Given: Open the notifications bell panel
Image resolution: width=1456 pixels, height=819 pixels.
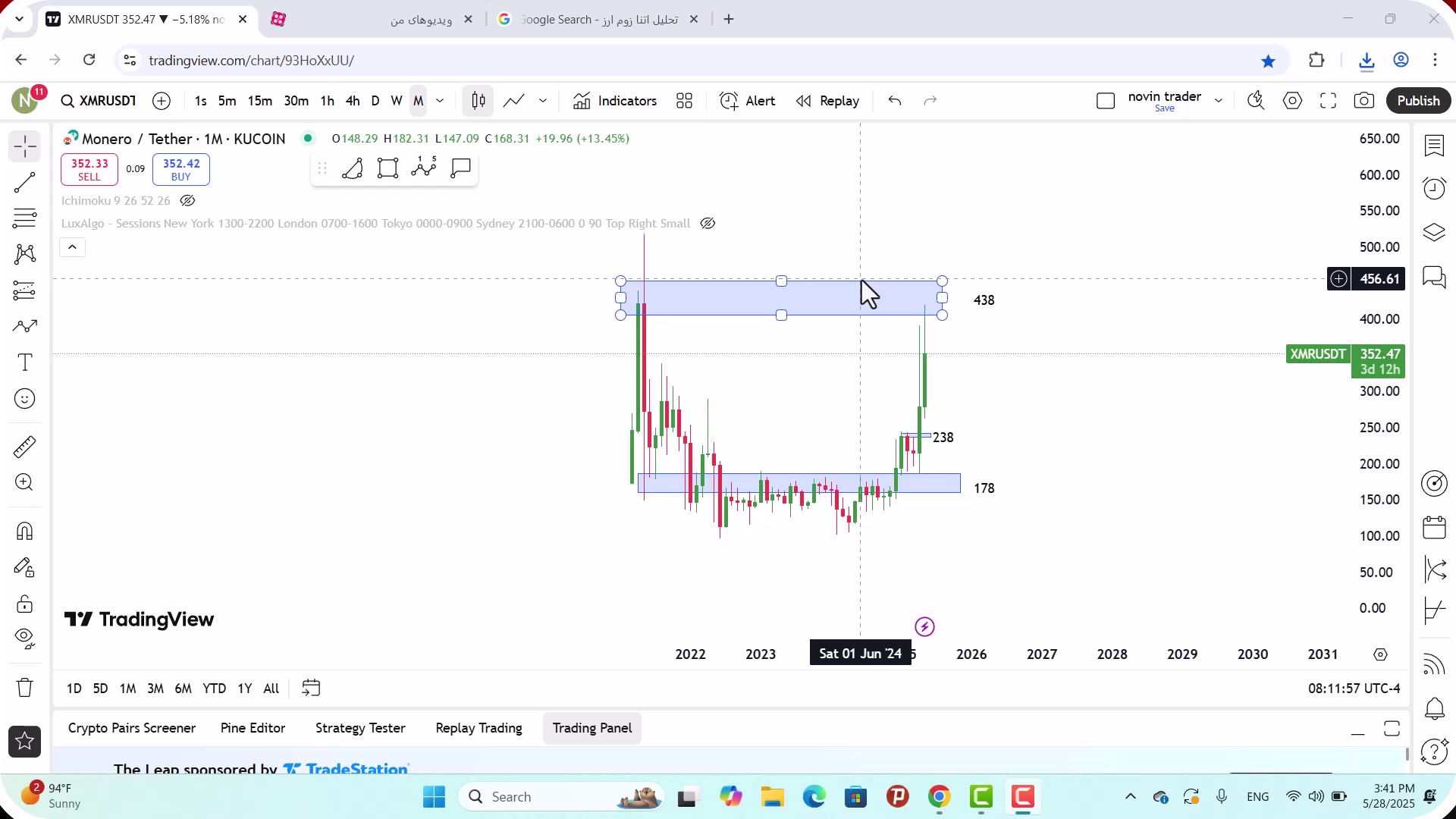Looking at the screenshot, I should coord(1434,709).
